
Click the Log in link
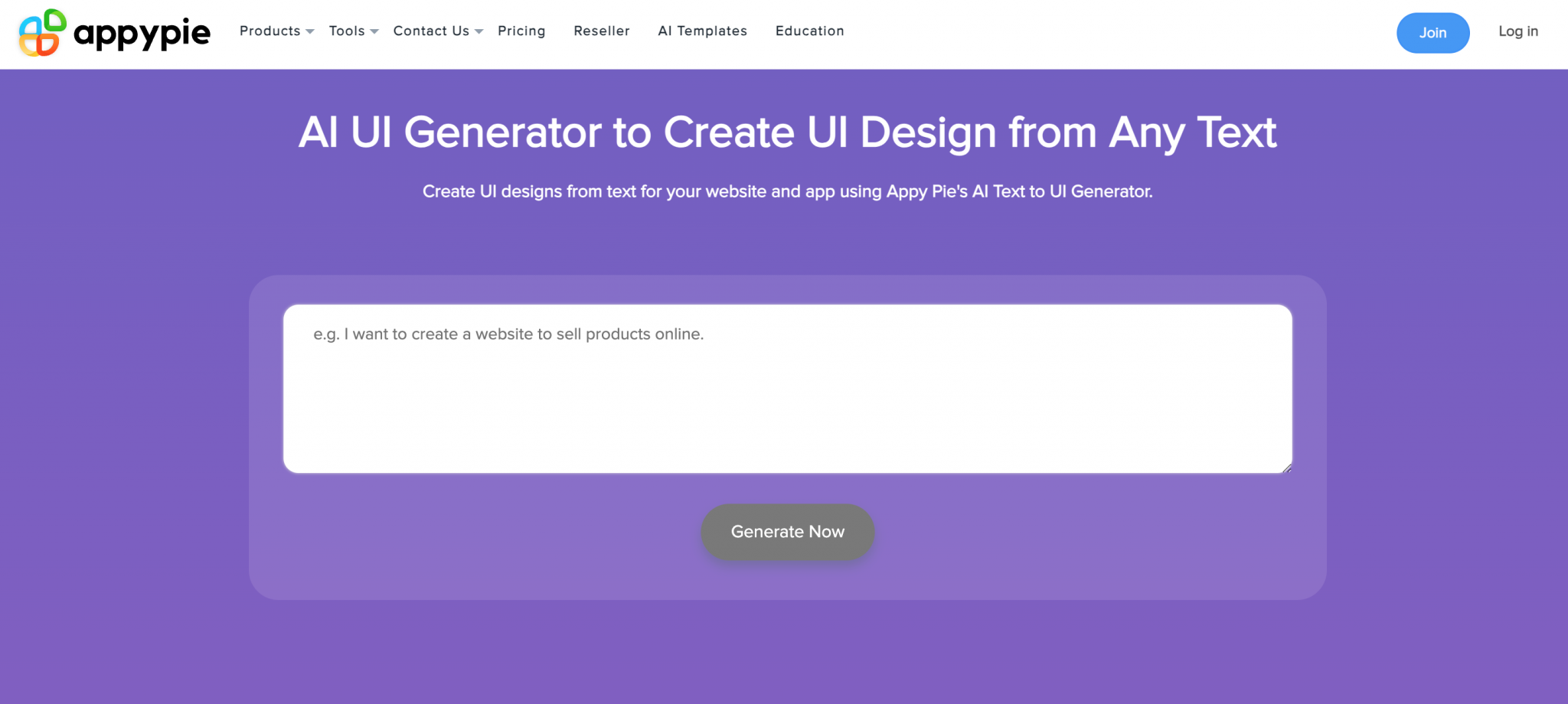point(1518,31)
